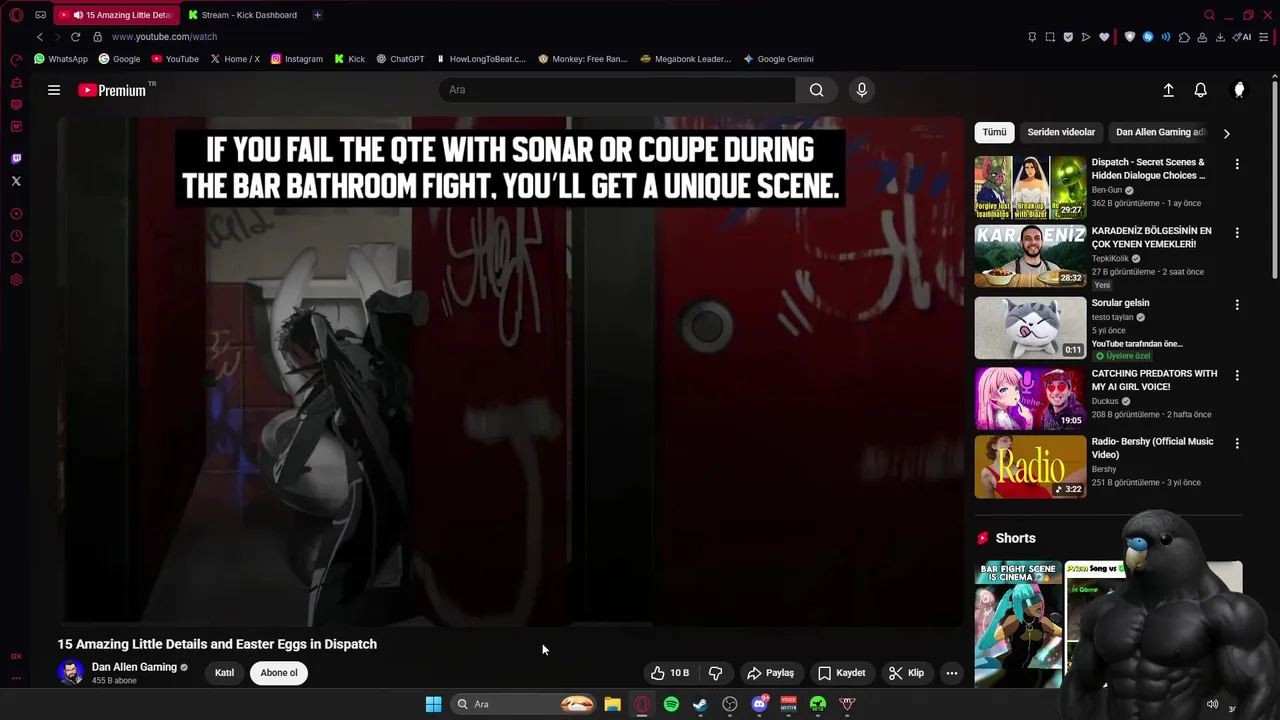
Task: Reload the page with the refresh icon
Action: [x=75, y=37]
